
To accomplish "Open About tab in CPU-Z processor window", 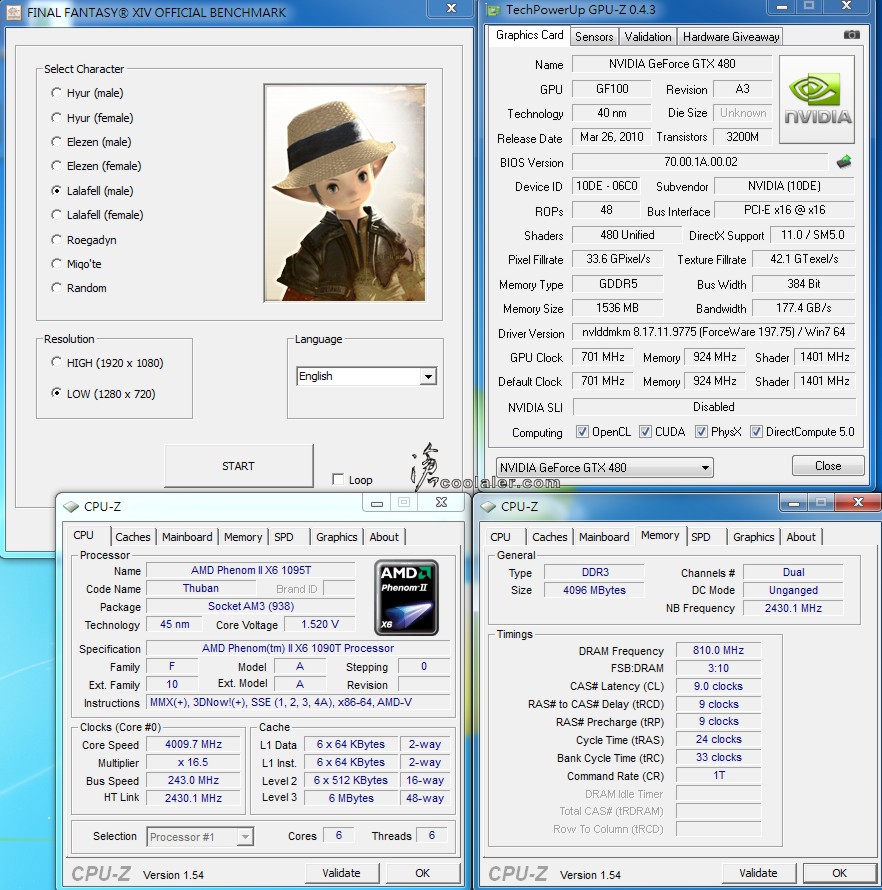I will coord(384,537).
